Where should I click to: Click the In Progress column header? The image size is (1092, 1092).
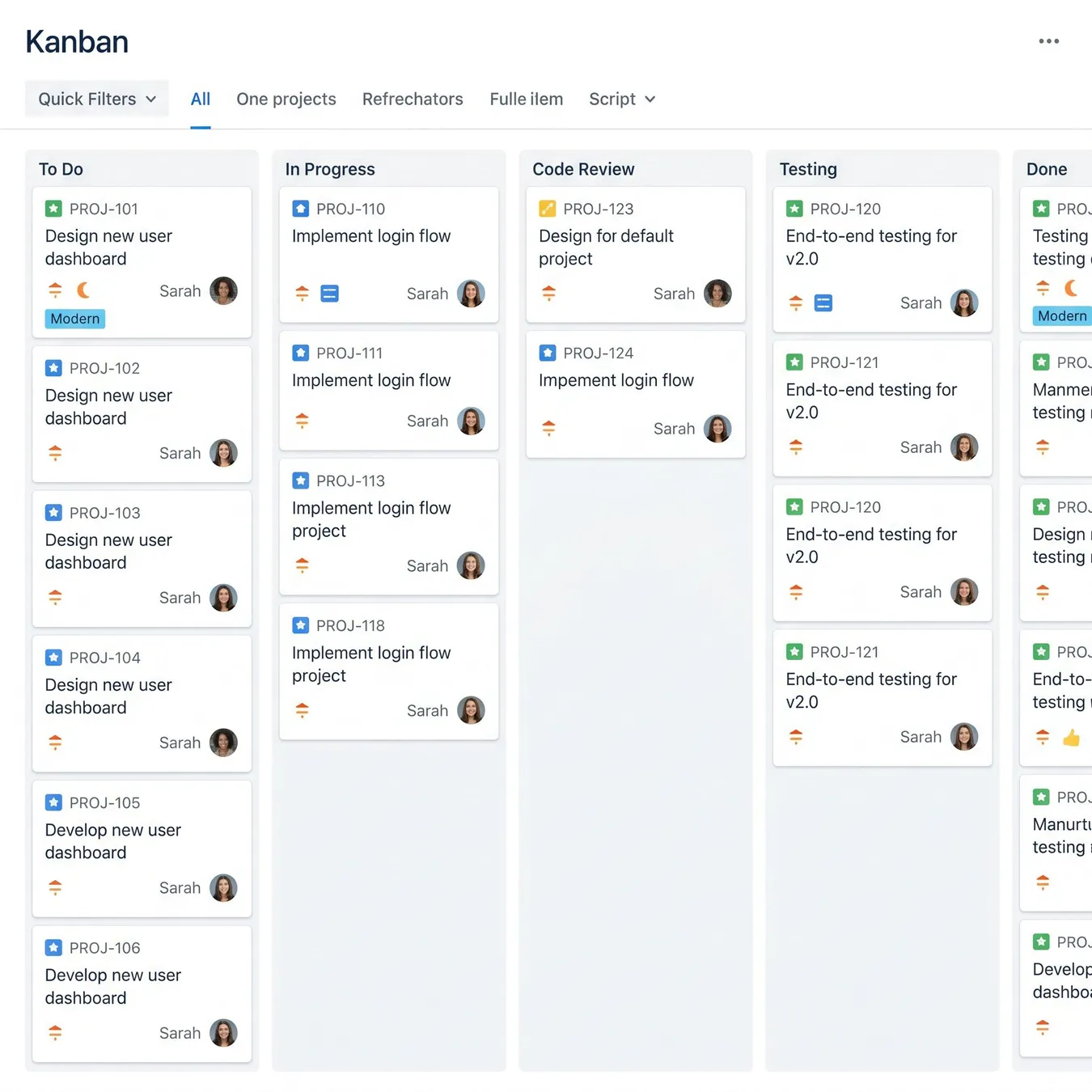330,169
